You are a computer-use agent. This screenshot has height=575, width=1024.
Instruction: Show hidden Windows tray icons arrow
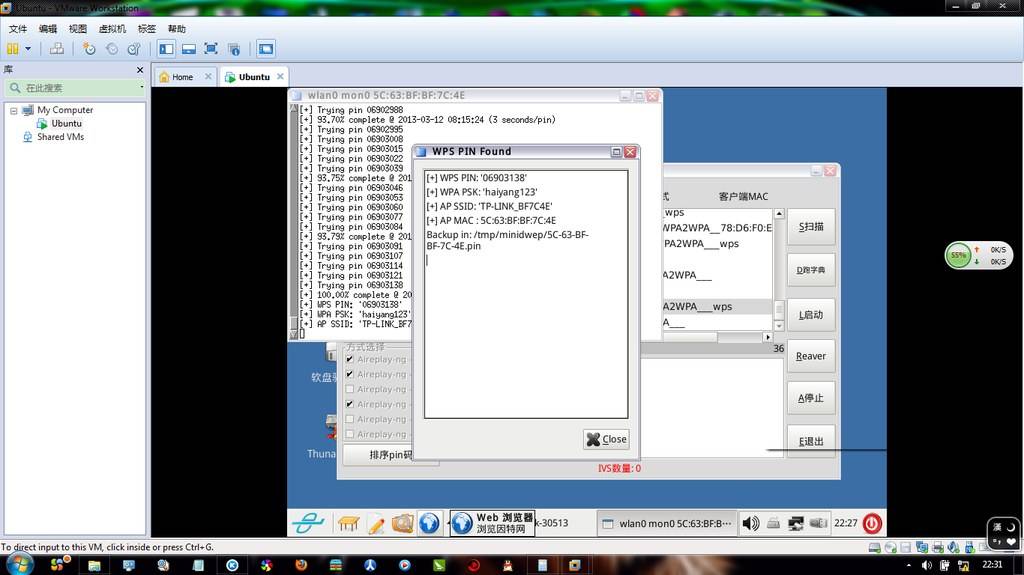909,565
